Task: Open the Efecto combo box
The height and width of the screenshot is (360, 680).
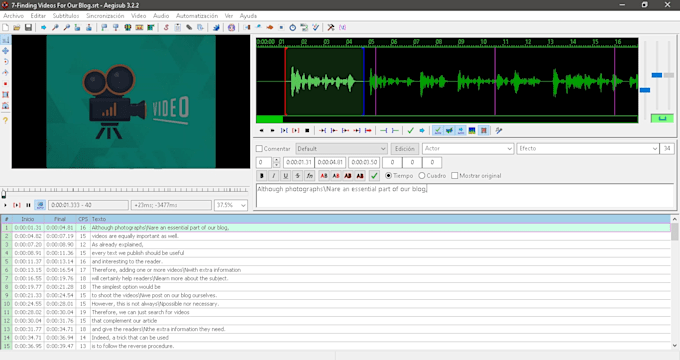Action: point(588,149)
